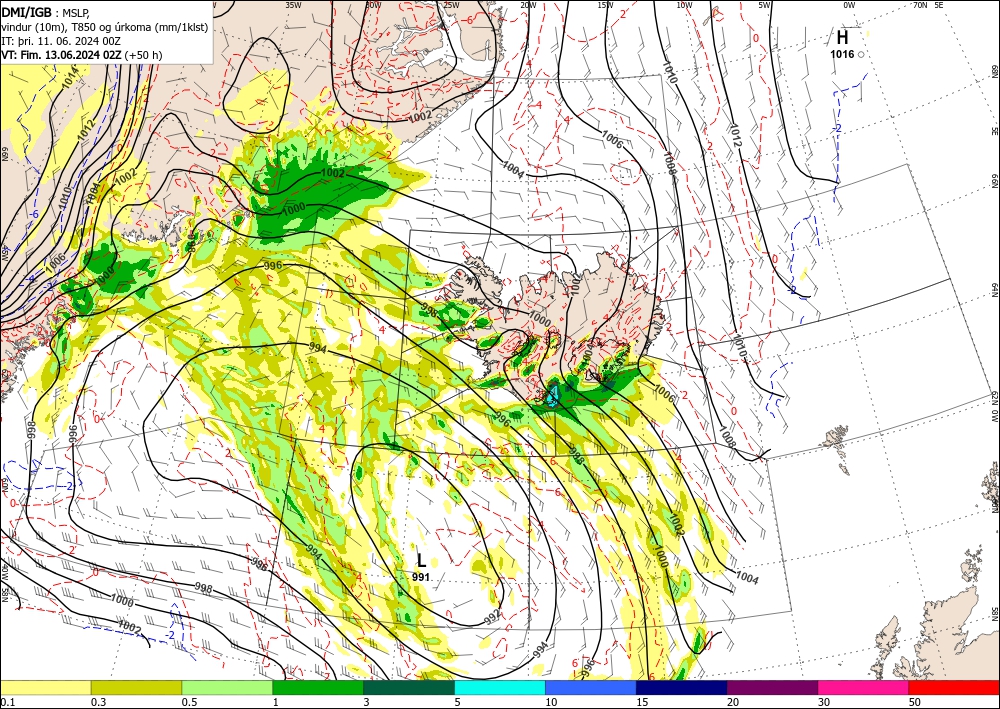Screen dimensions: 1000x709
Task: Pick the cyan 5–10 legend swatch
Action: point(500,687)
